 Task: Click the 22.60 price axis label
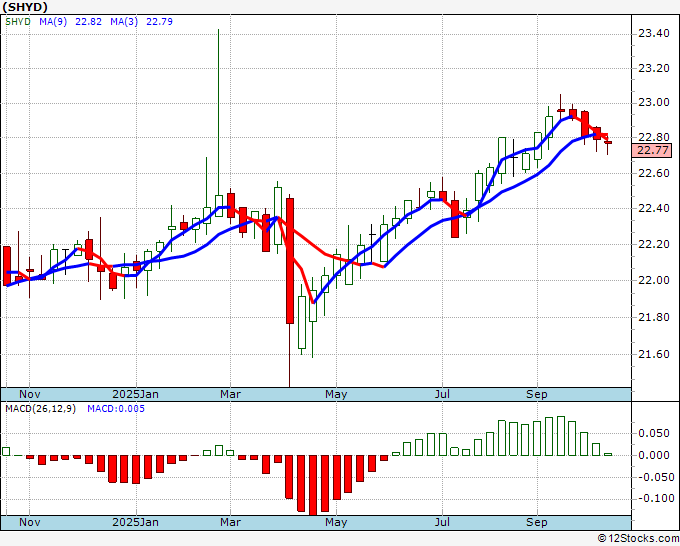pyautogui.click(x=654, y=173)
